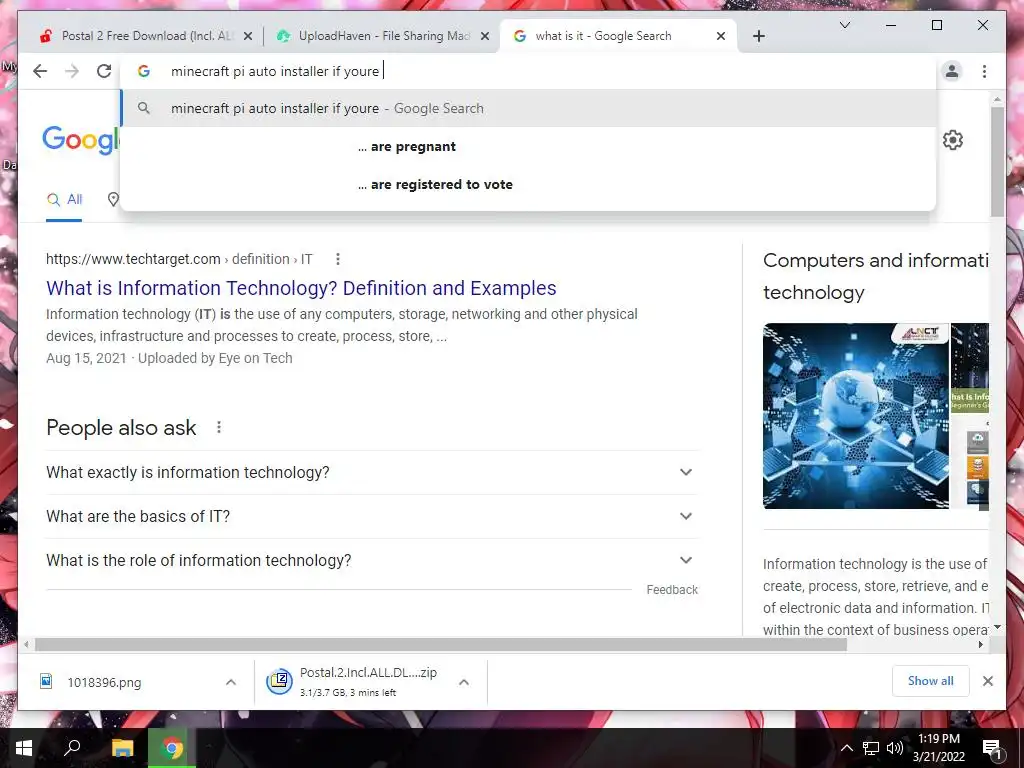Image resolution: width=1024 pixels, height=768 pixels.
Task: Close the Postal 2 Free Download tab
Action: [248, 37]
